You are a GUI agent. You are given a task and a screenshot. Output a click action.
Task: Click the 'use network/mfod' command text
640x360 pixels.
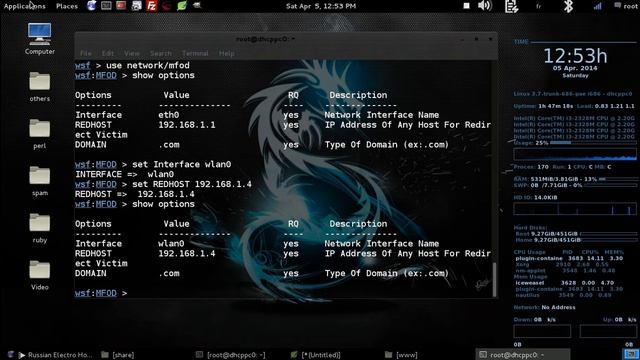click(x=148, y=65)
